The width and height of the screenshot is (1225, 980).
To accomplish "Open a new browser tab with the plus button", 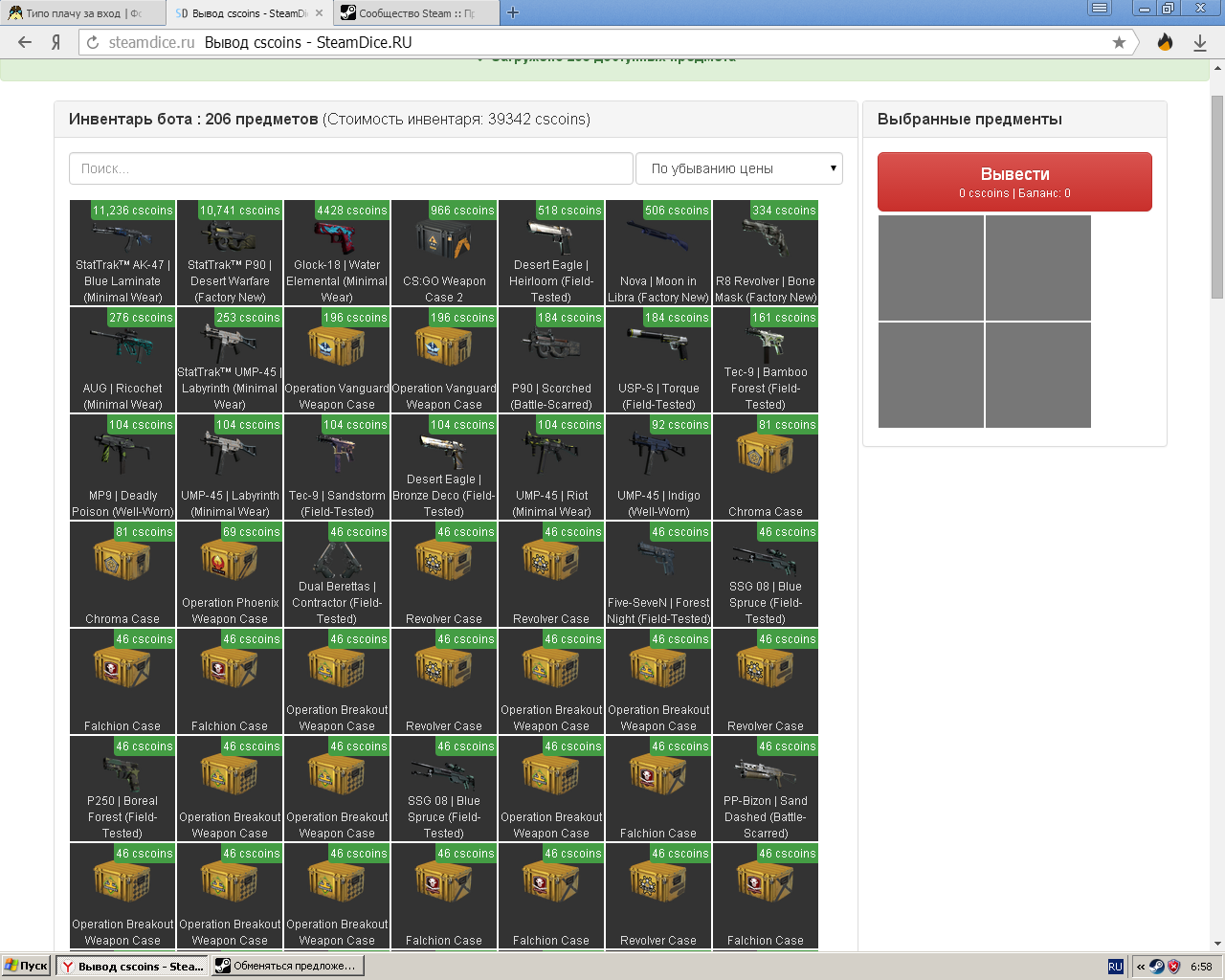I will click(513, 12).
